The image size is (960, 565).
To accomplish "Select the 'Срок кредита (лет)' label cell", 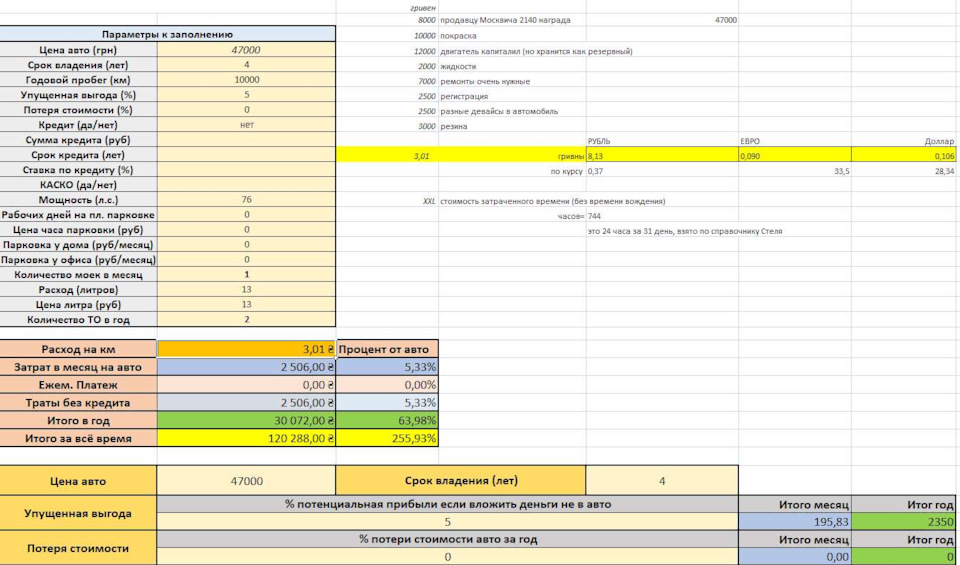I will 78,155.
